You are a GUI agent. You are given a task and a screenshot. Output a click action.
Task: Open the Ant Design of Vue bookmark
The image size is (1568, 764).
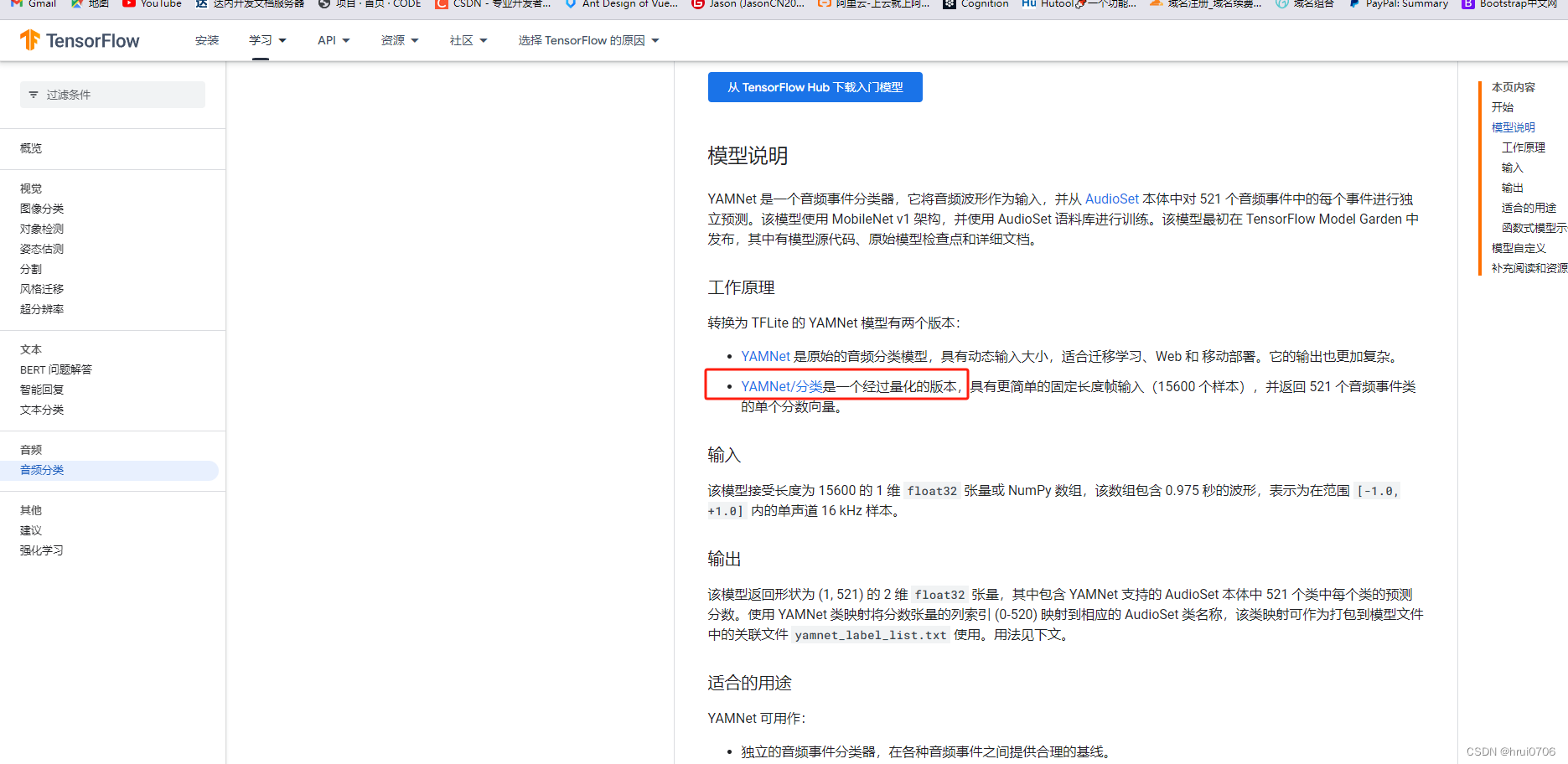pos(621,4)
